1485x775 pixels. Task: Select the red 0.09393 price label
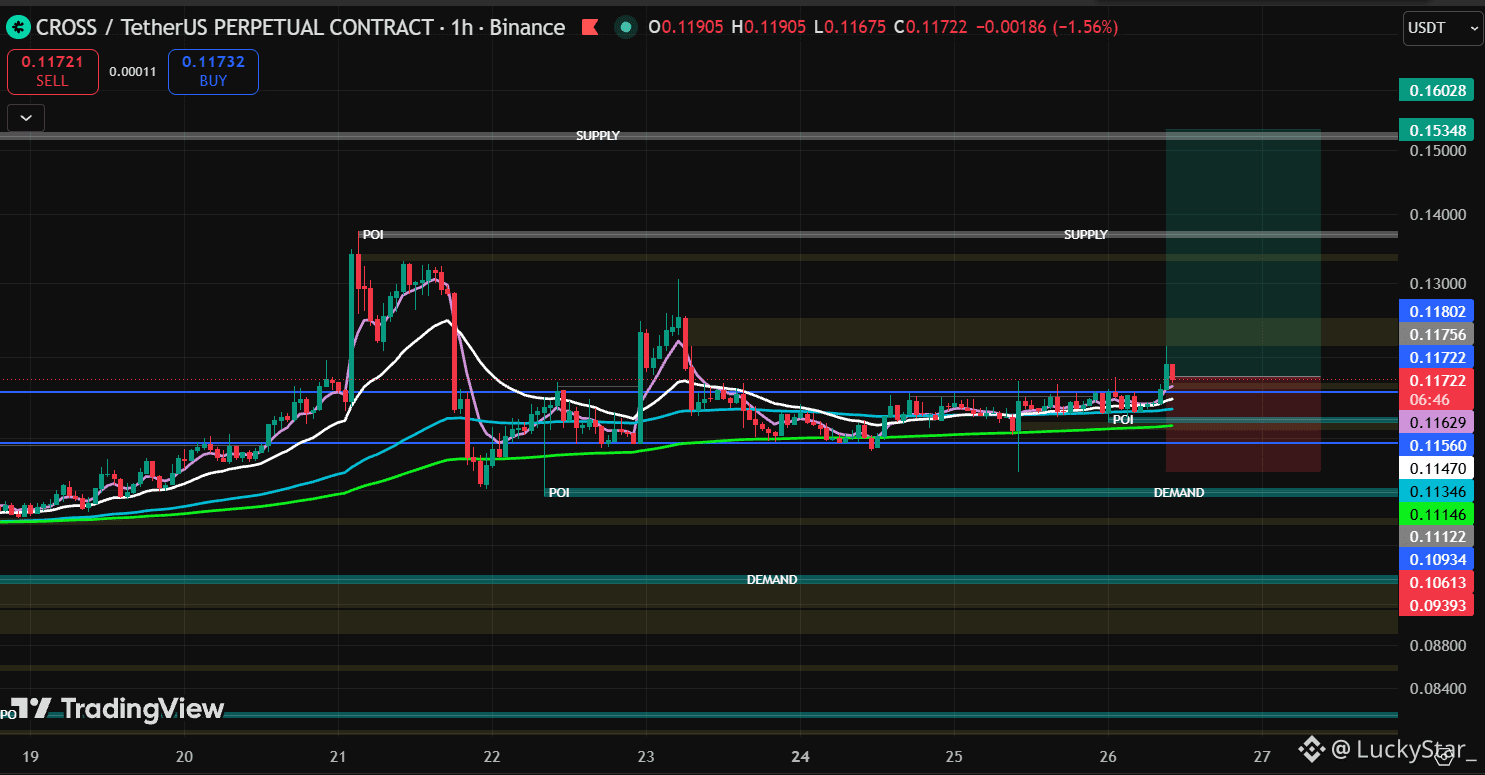1437,606
